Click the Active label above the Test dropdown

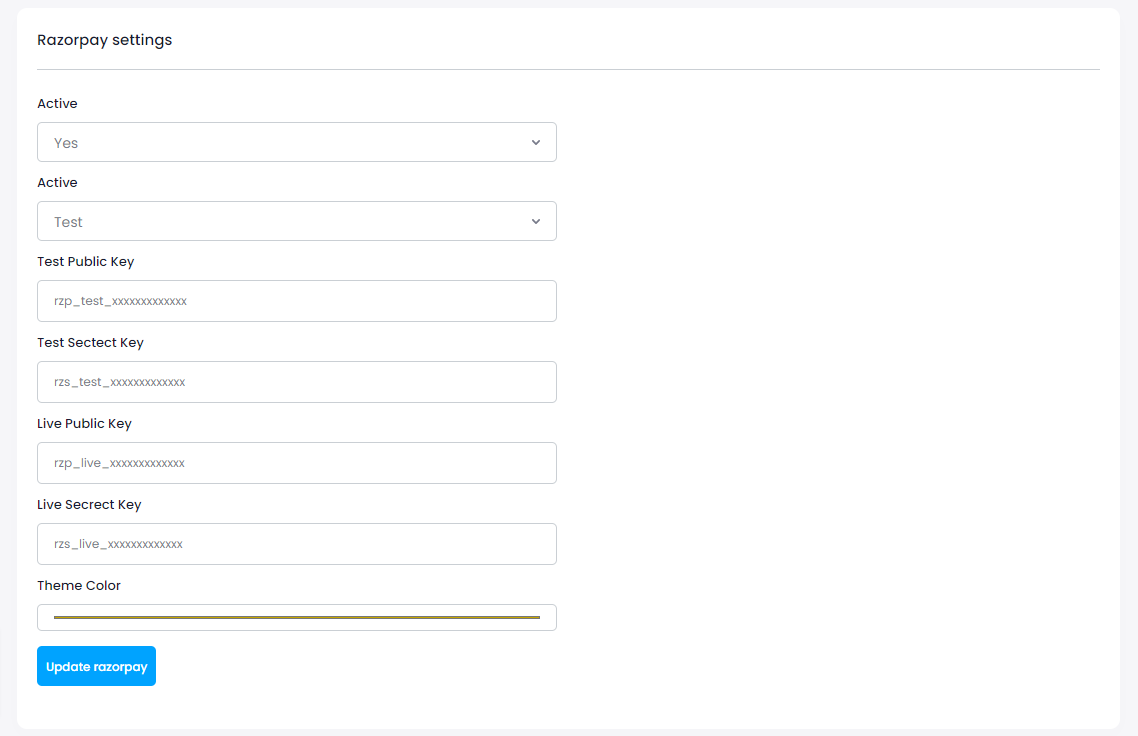coord(57,183)
